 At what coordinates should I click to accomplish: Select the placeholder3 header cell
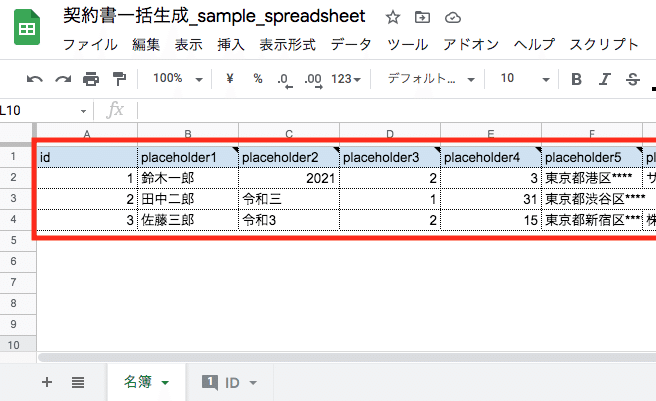390,157
